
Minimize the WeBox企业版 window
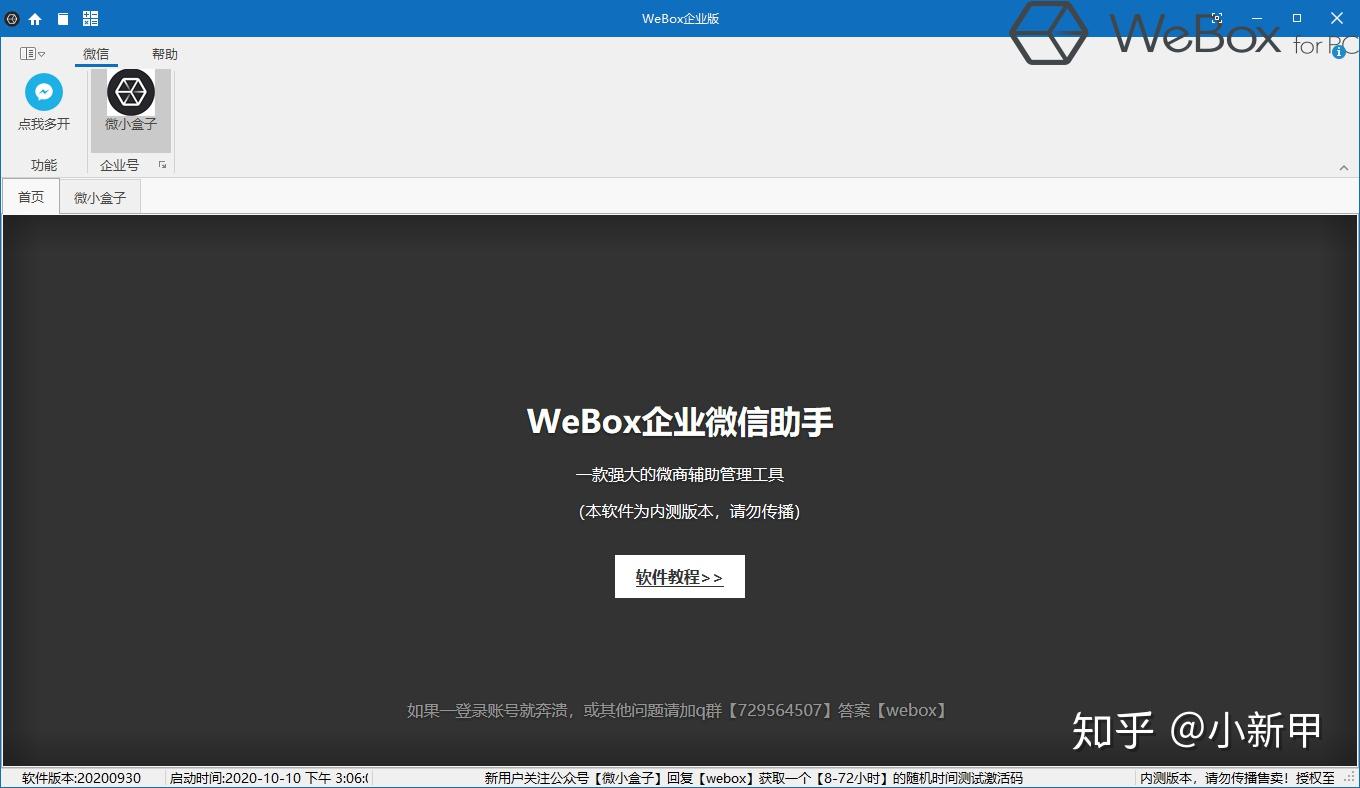[x=1257, y=18]
